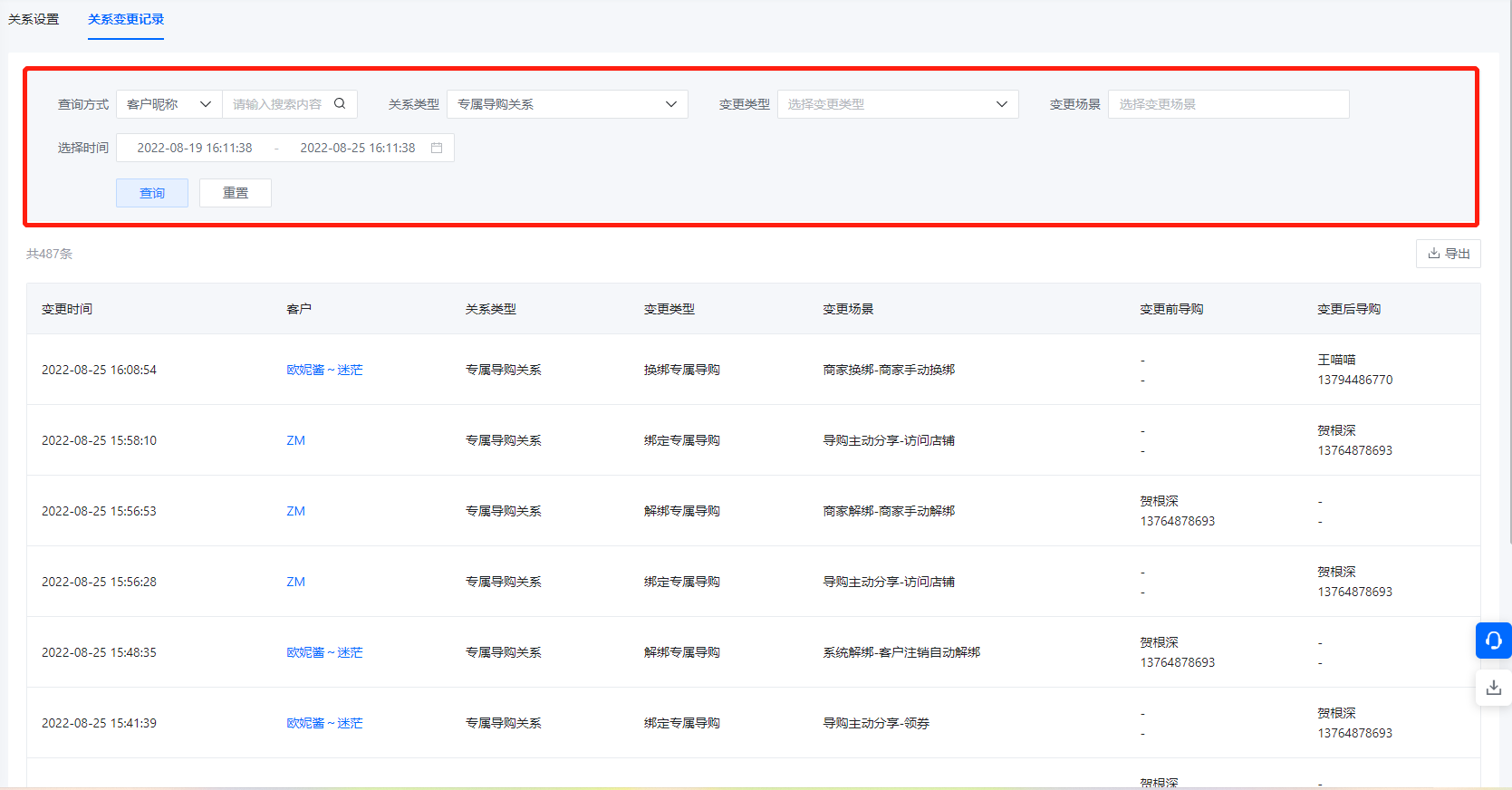Click the floating customer service headset icon
Viewport: 1512px width, 790px height.
click(1493, 641)
